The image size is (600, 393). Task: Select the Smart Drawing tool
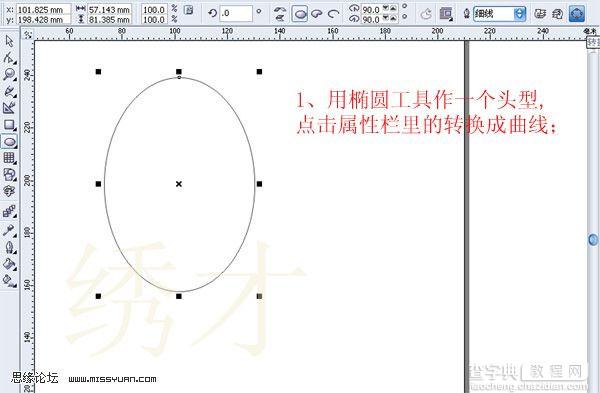(9, 108)
